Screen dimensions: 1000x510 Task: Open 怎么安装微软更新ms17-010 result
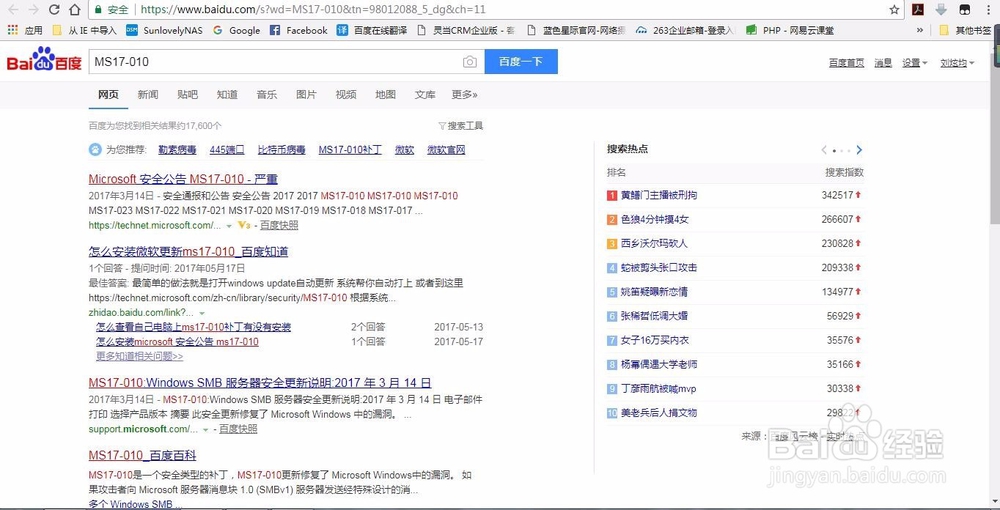[x=188, y=252]
